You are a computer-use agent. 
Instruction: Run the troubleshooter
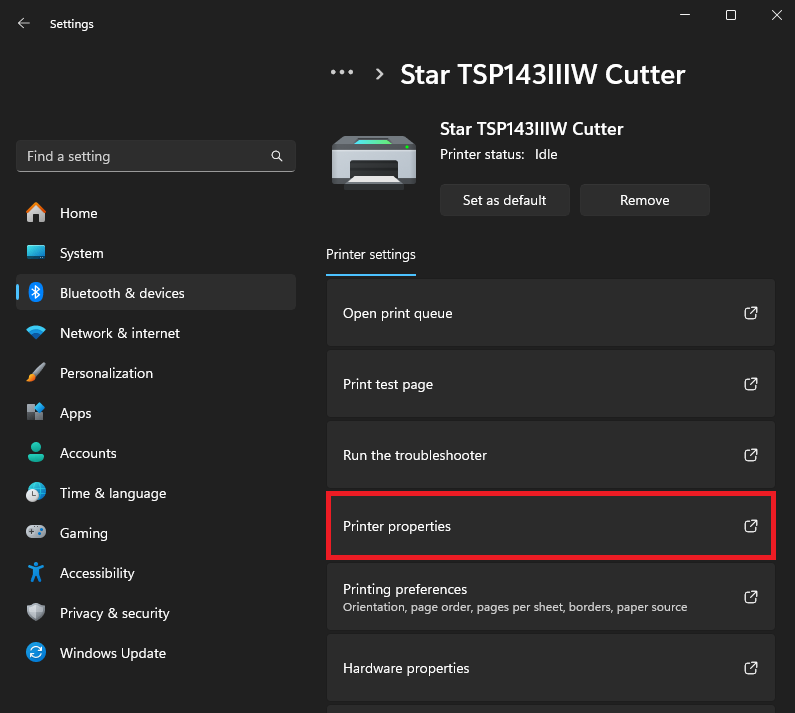coord(551,455)
